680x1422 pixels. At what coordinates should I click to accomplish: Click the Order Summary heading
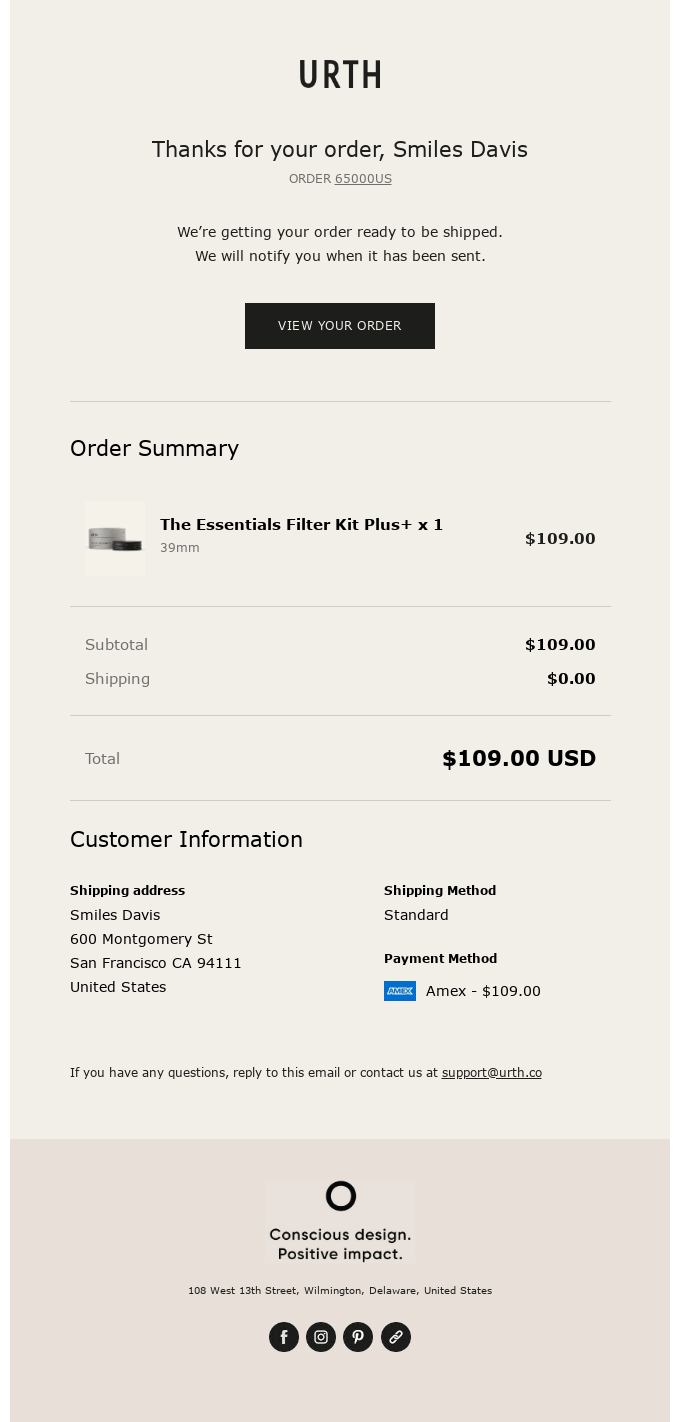154,448
